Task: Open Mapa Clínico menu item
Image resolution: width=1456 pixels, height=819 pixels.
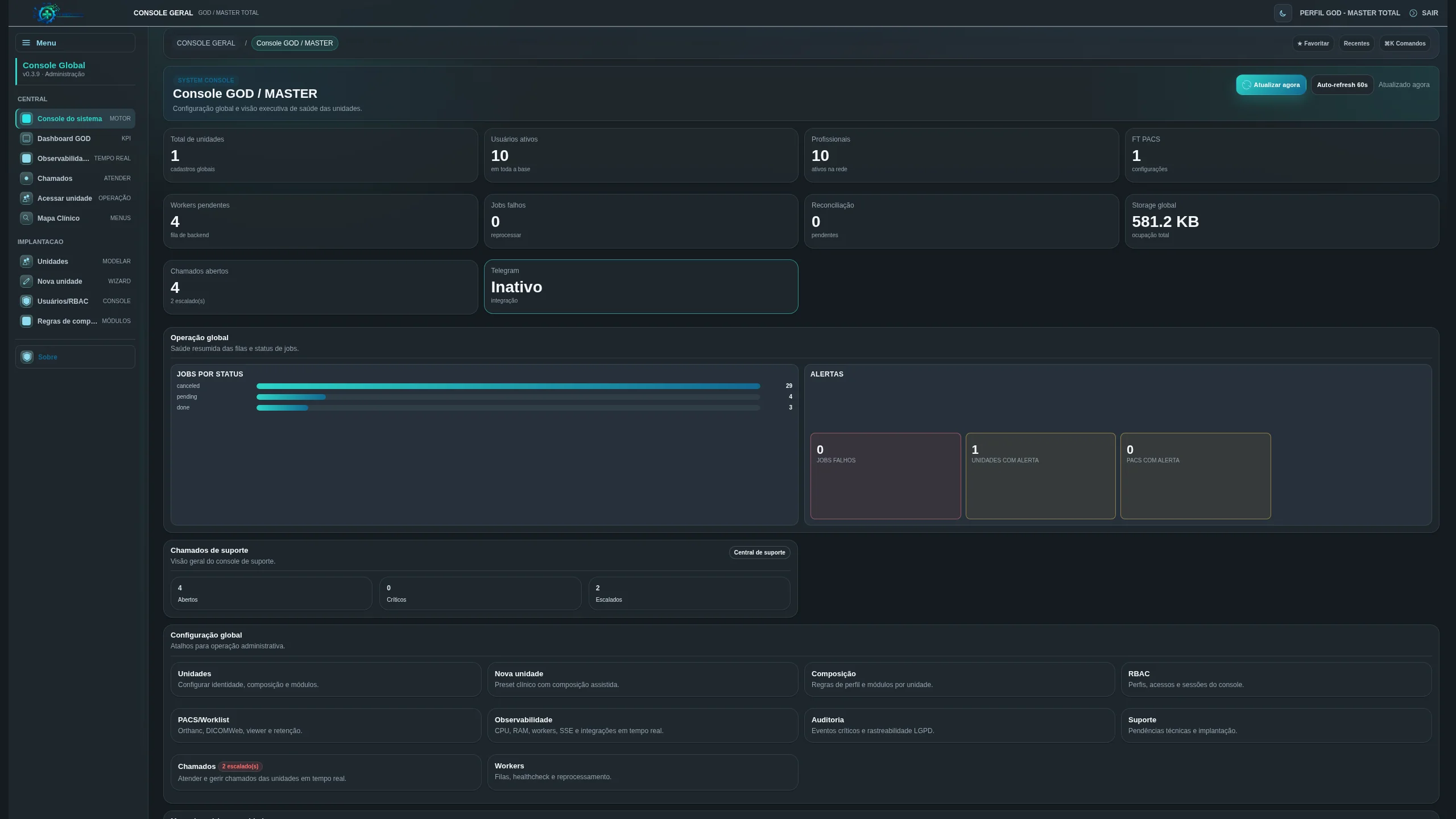Action: (x=75, y=218)
